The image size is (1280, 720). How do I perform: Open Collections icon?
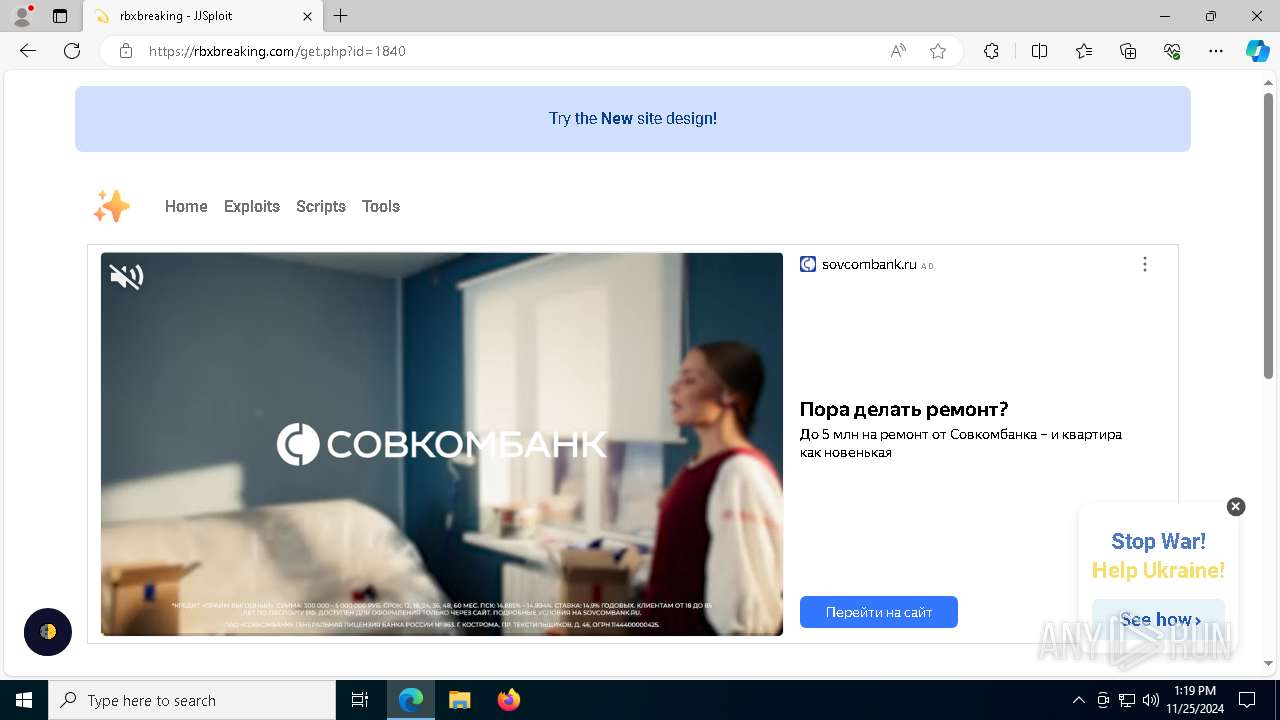1128,51
